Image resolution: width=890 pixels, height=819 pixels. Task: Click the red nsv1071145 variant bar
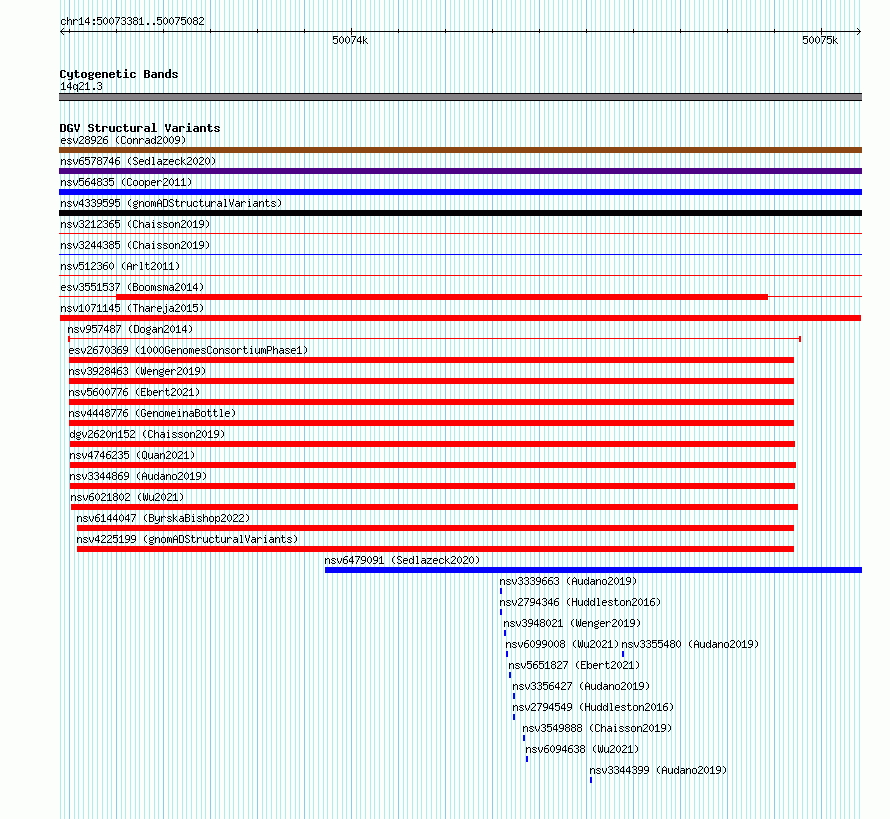460,318
